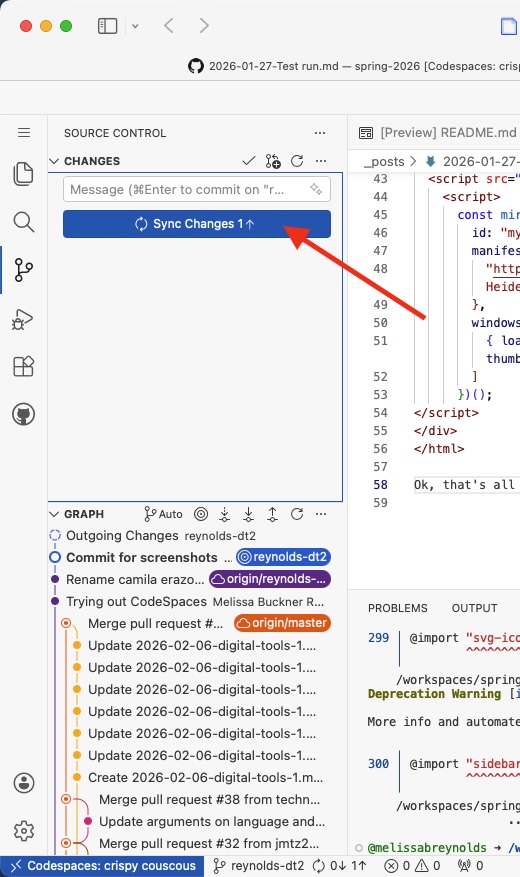Select Merge pull request #38 commit
The height and width of the screenshot is (877, 520).
(x=196, y=800)
